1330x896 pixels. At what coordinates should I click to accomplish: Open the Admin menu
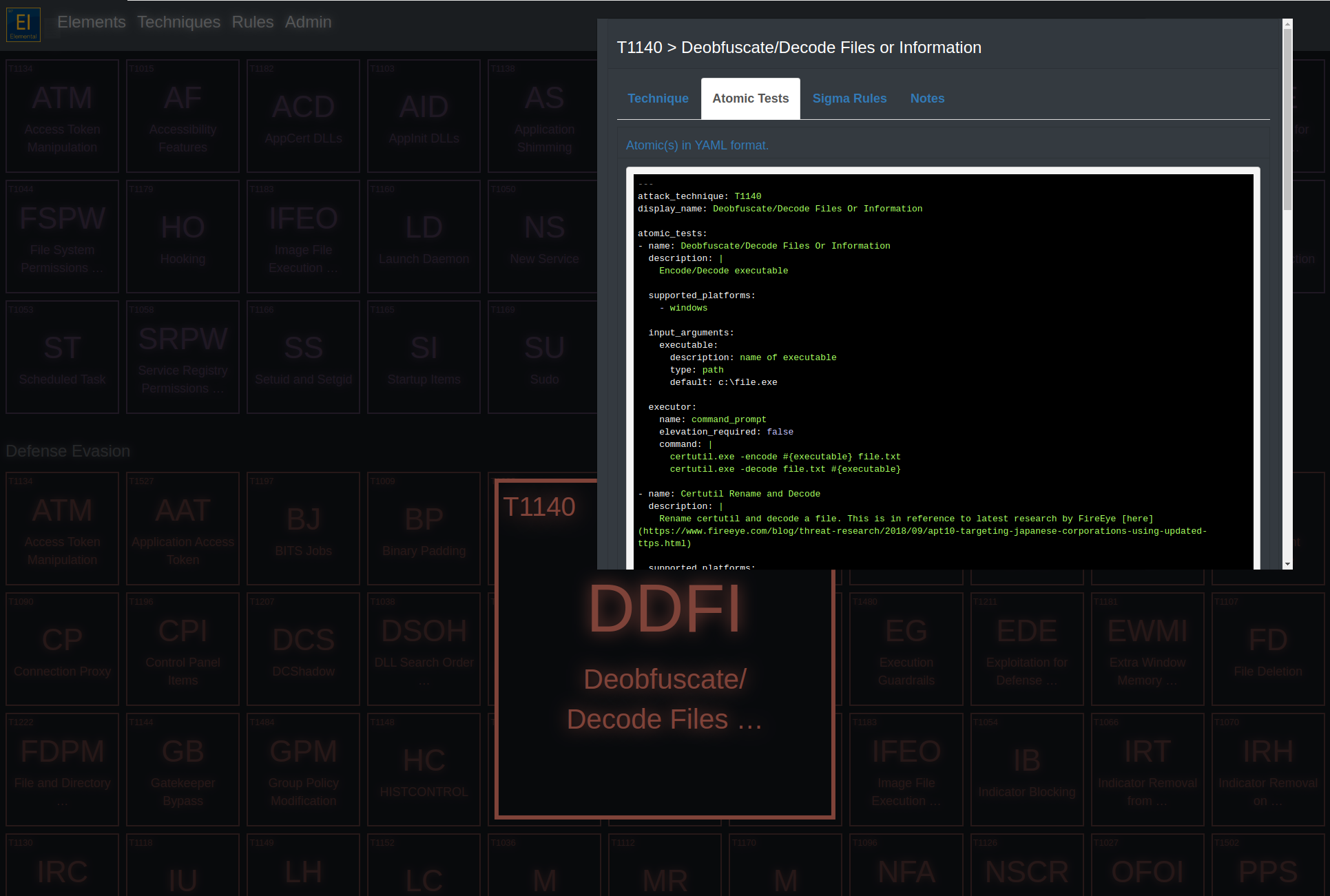[x=309, y=22]
